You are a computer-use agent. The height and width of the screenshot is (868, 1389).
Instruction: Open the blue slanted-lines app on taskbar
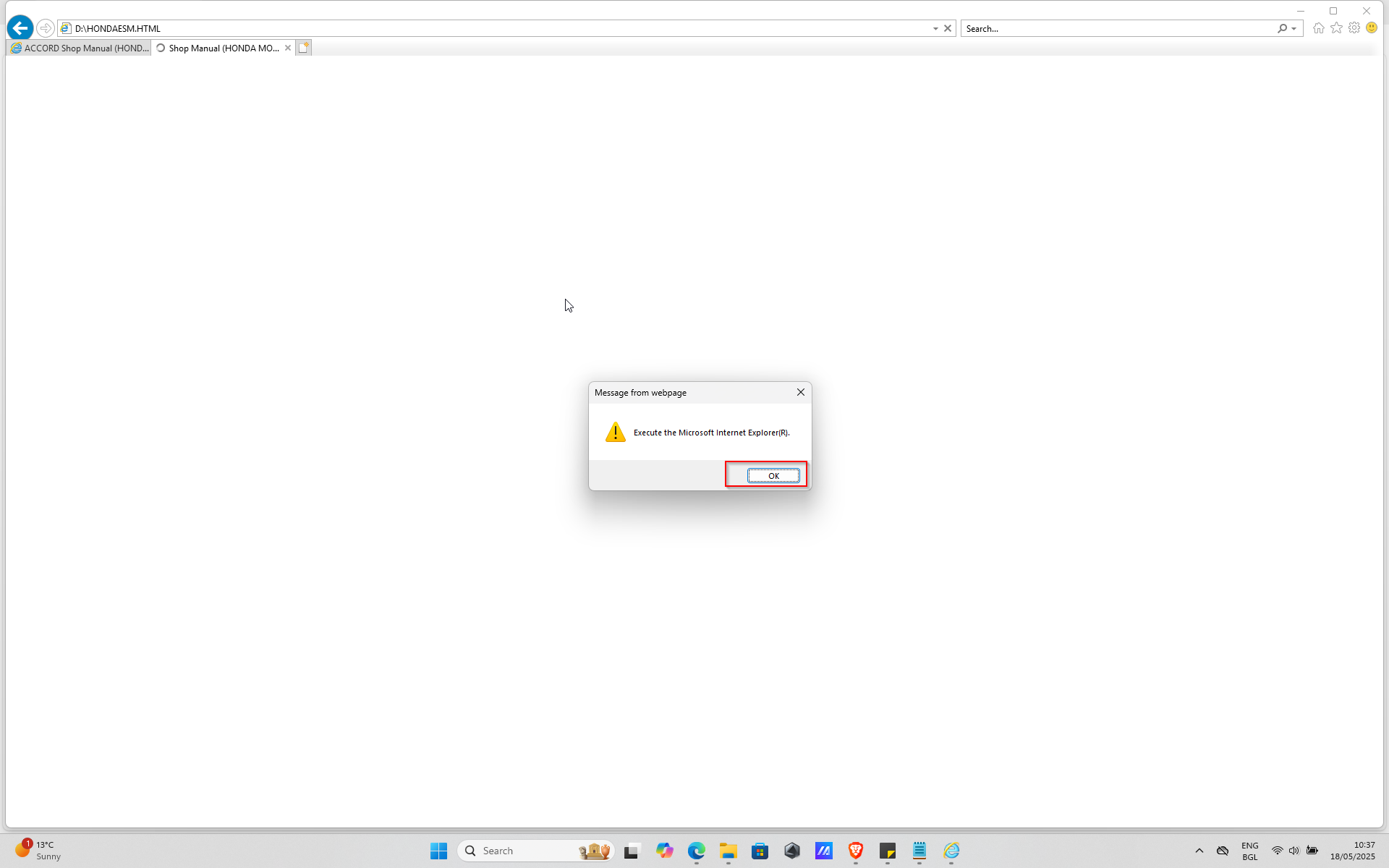[x=823, y=851]
